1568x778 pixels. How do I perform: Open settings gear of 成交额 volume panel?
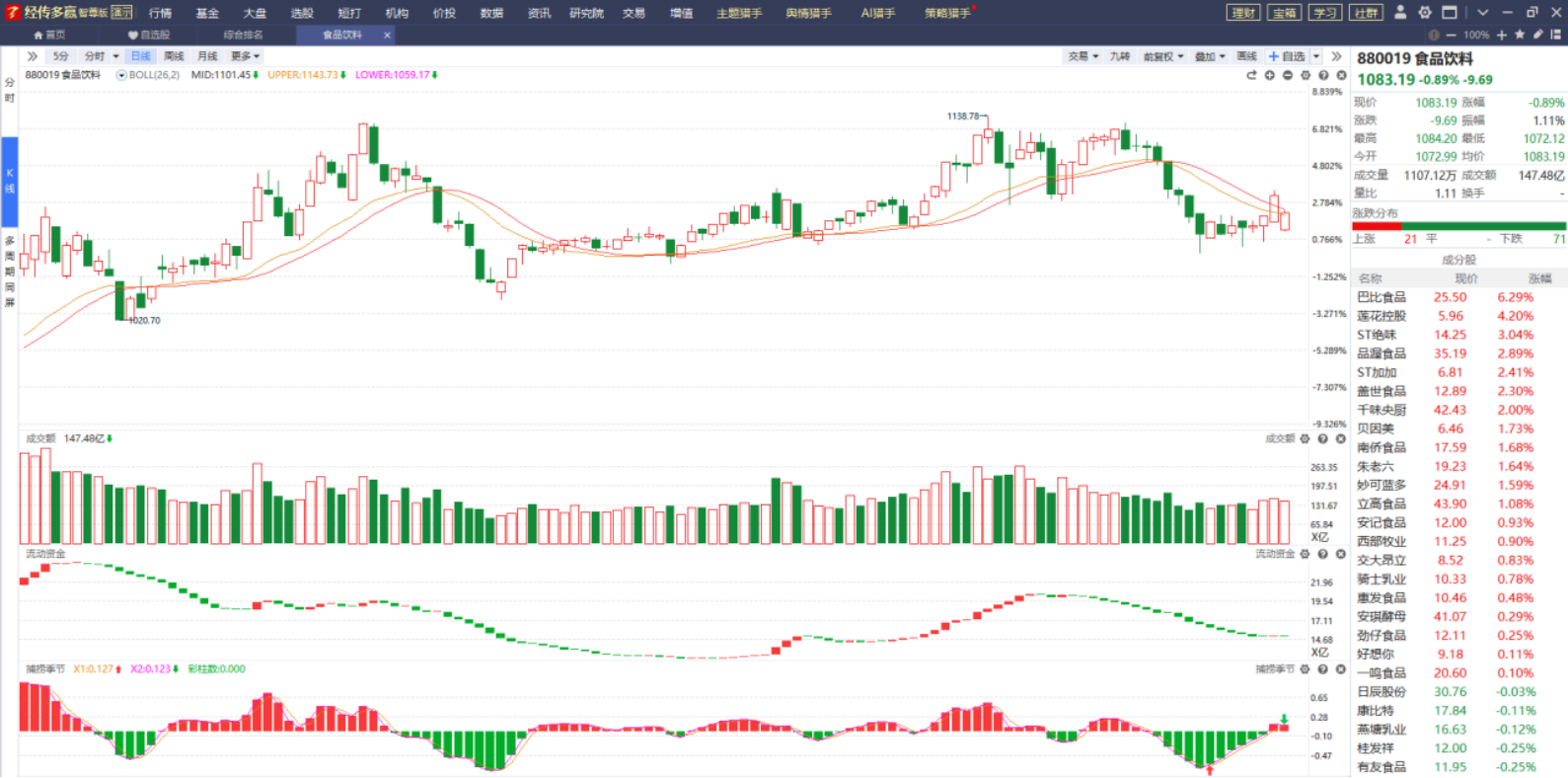(x=1305, y=438)
